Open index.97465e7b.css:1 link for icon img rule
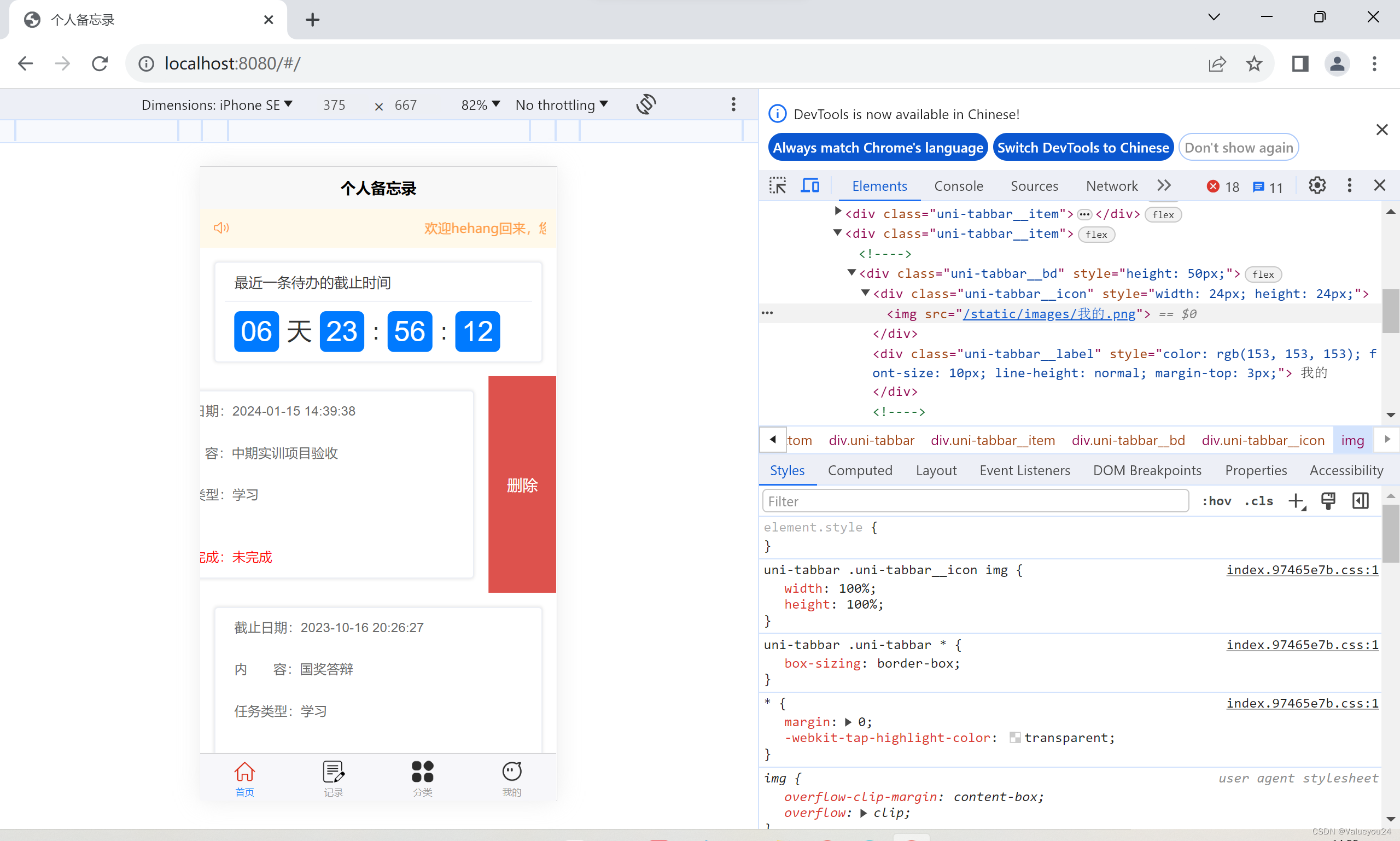The image size is (1400, 841). 1303,570
